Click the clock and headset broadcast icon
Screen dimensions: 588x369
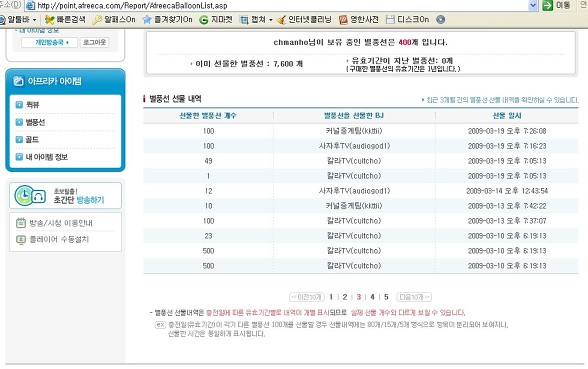30,196
